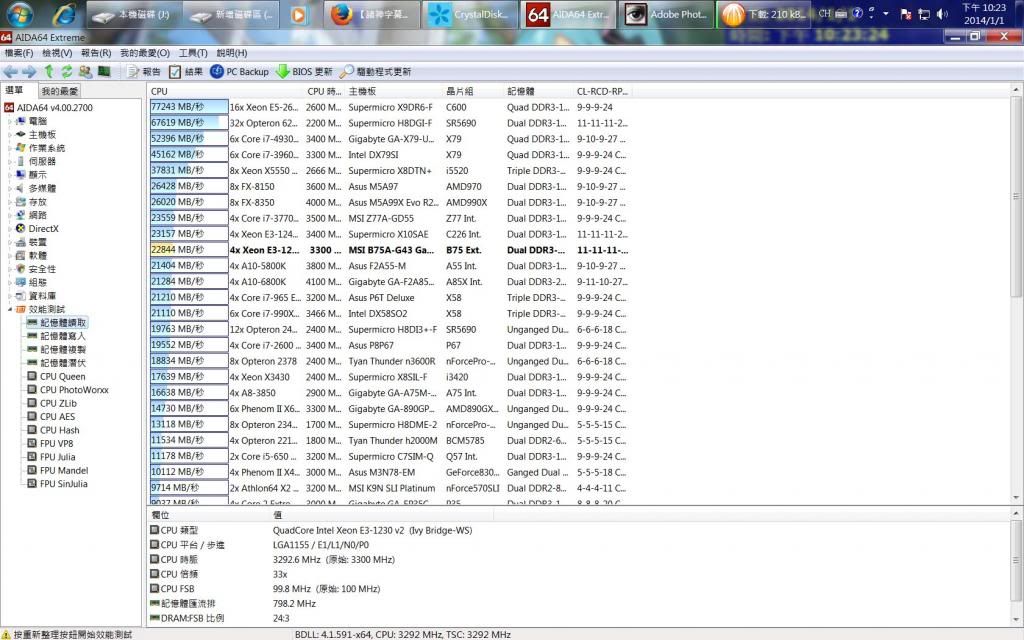The width and height of the screenshot is (1024, 640).
Task: Expand the 多媒體 tree node
Action: point(10,188)
